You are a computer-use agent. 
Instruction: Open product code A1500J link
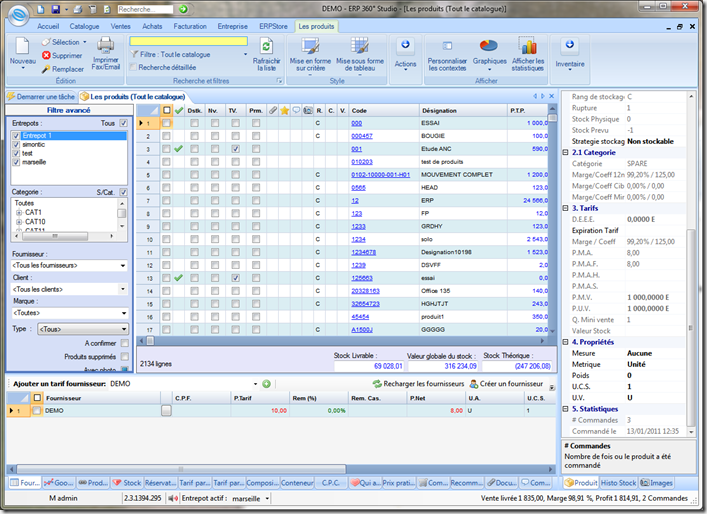362,330
